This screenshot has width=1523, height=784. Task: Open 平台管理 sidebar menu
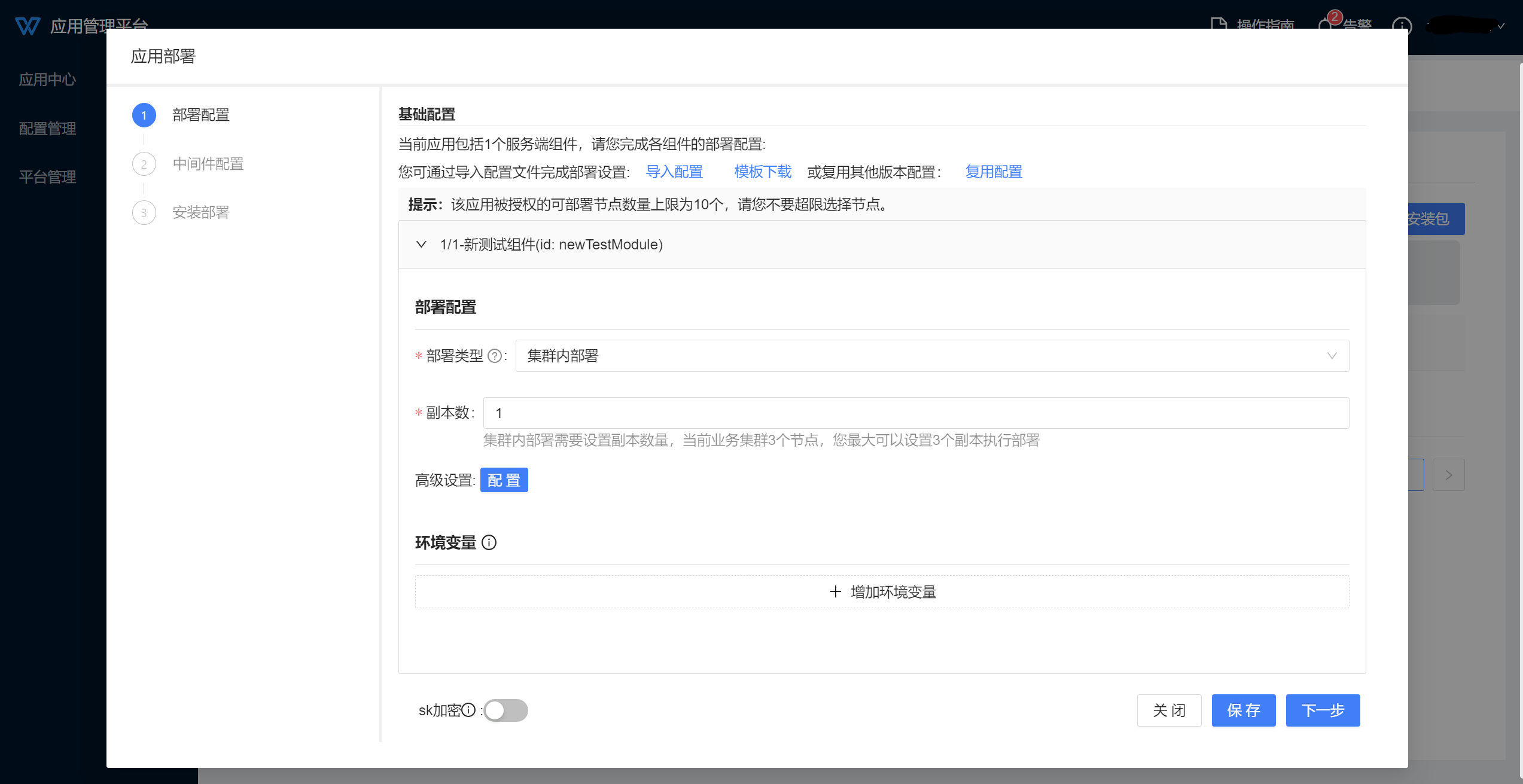point(48,177)
